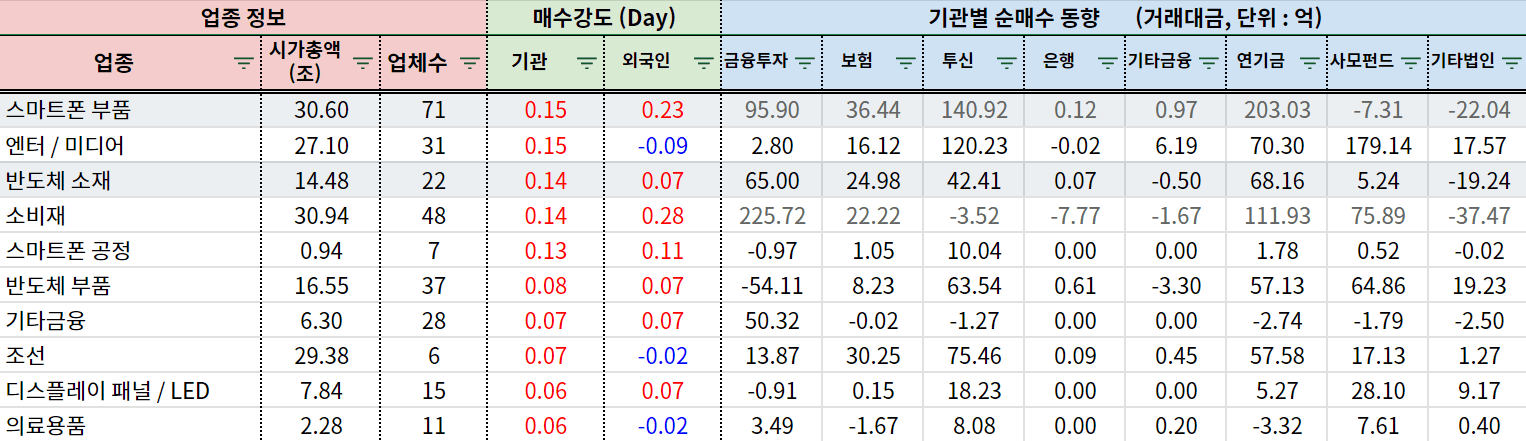Click the 기관별 순매수 동향 header
This screenshot has height=441, width=1526.
[1123, 17]
